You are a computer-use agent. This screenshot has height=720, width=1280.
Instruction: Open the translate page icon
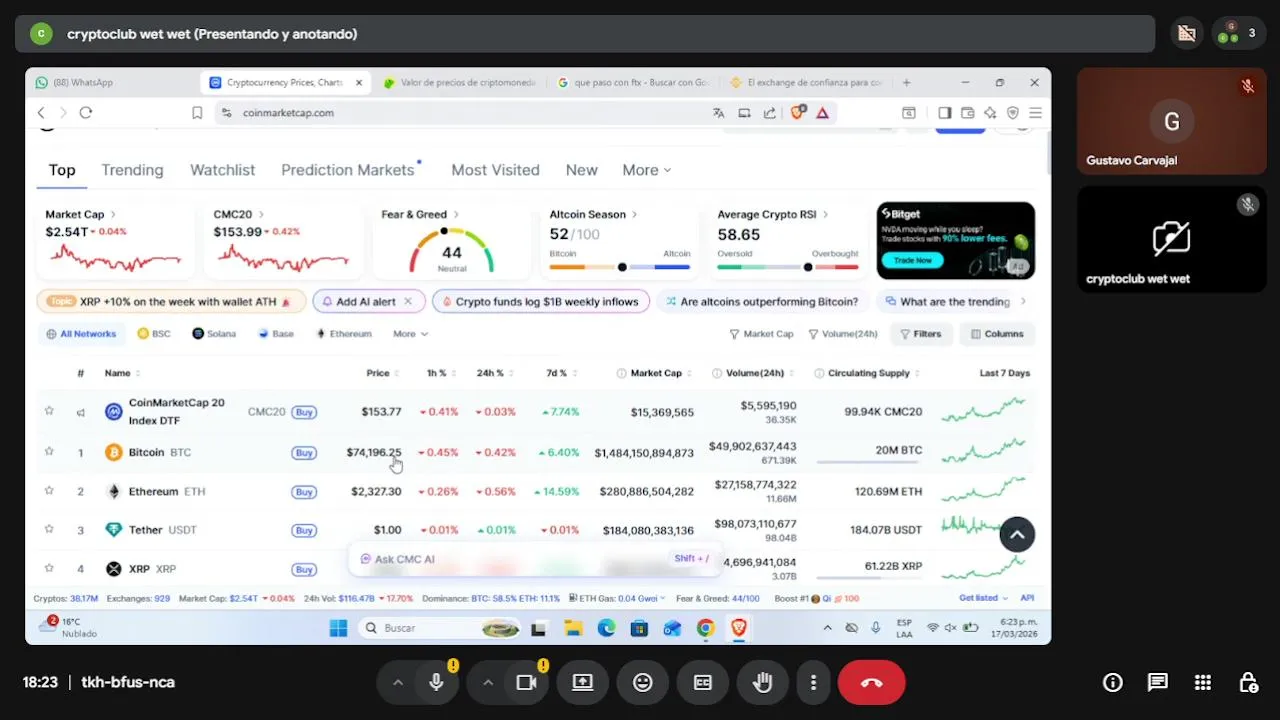click(718, 113)
